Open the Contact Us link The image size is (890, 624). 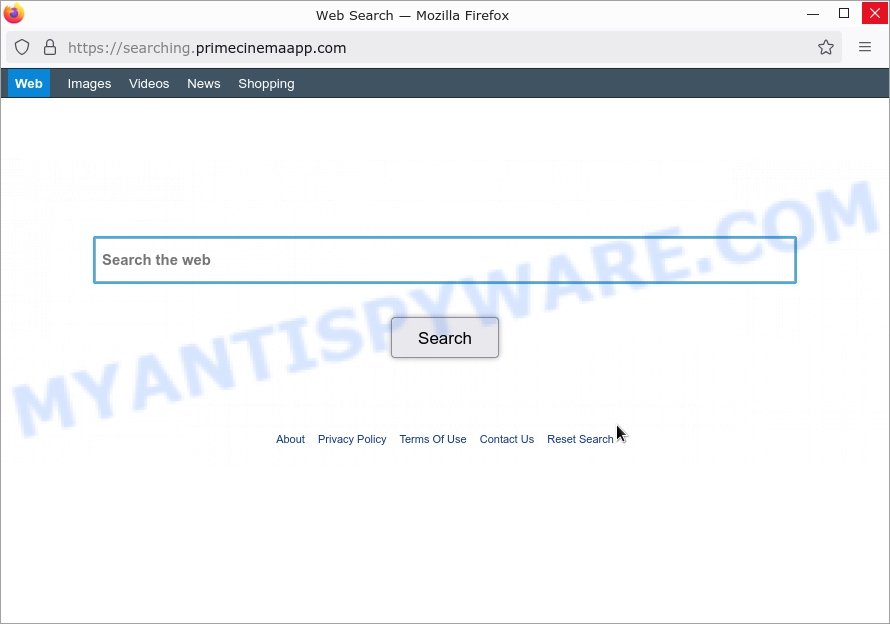pyautogui.click(x=507, y=439)
